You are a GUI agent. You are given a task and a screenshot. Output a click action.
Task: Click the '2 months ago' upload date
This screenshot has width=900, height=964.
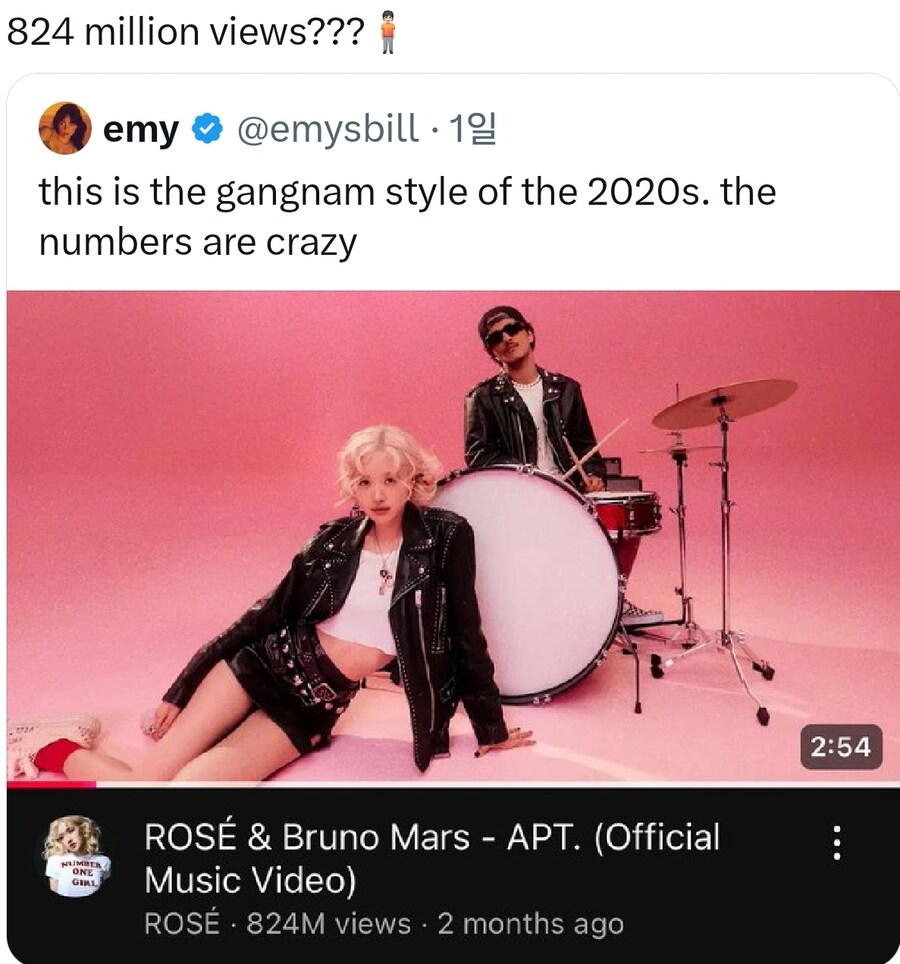click(530, 924)
